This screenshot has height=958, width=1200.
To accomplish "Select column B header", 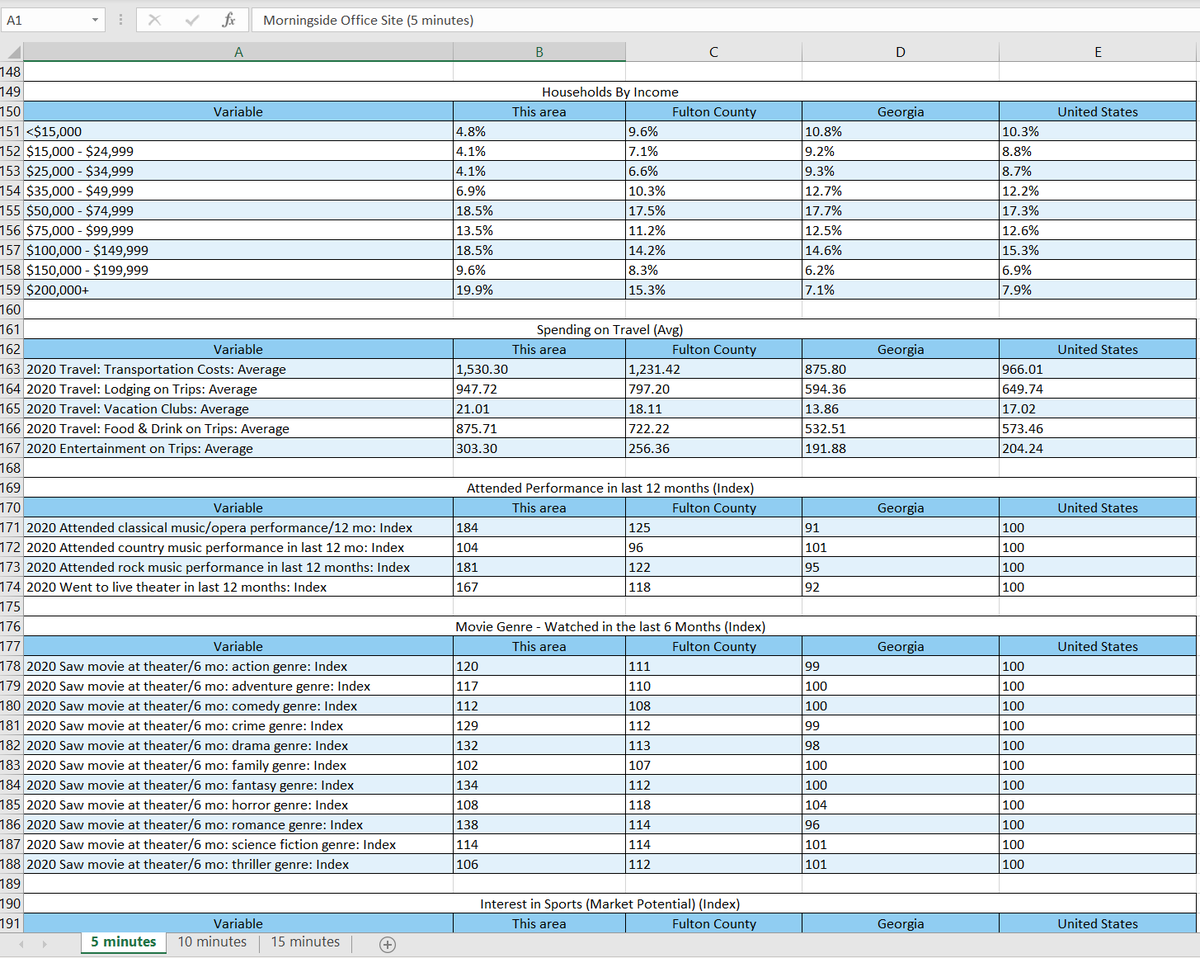I will tap(539, 54).
